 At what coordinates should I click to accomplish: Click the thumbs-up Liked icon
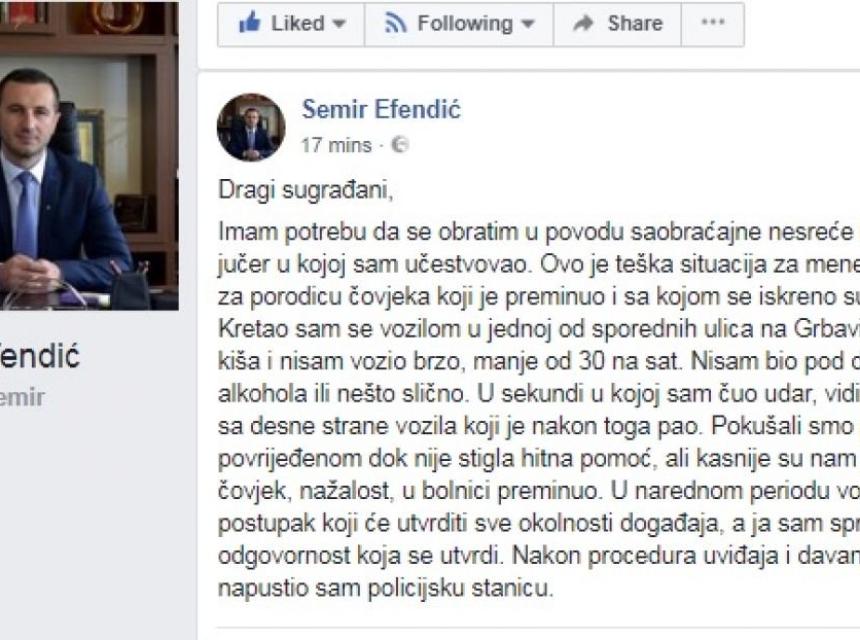(250, 23)
